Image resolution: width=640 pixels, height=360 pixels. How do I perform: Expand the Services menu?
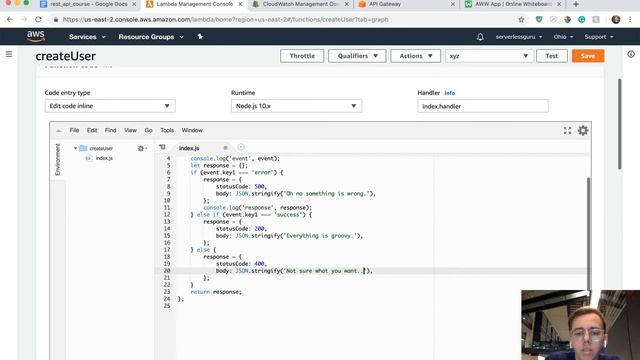pyautogui.click(x=87, y=37)
